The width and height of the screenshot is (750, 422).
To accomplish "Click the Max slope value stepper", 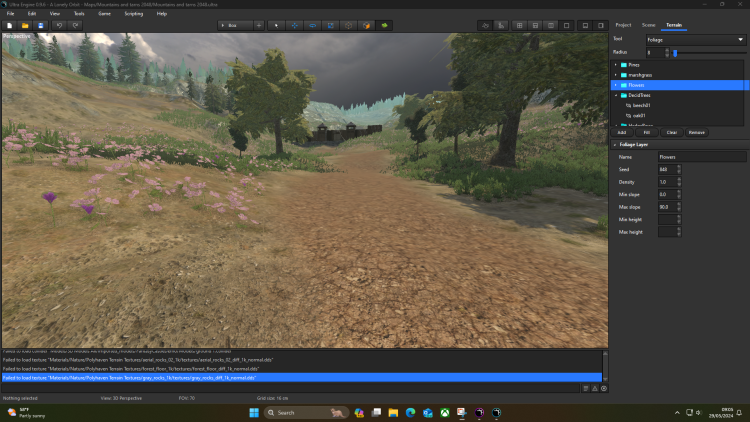I will (x=679, y=207).
